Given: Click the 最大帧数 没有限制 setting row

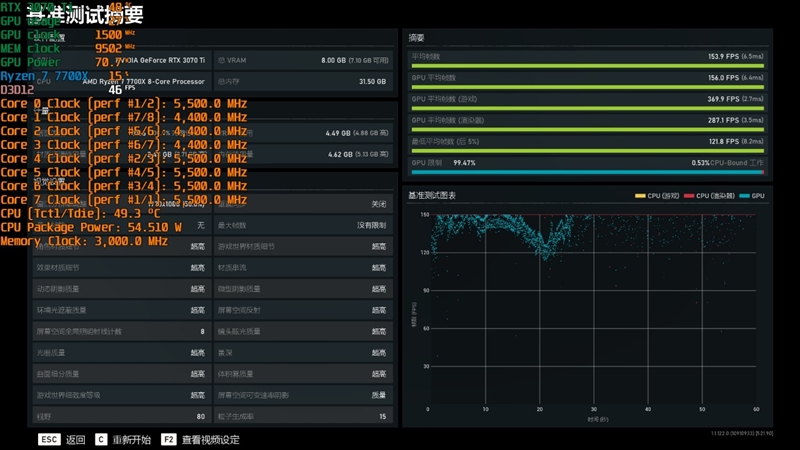Looking at the screenshot, I should coord(303,225).
